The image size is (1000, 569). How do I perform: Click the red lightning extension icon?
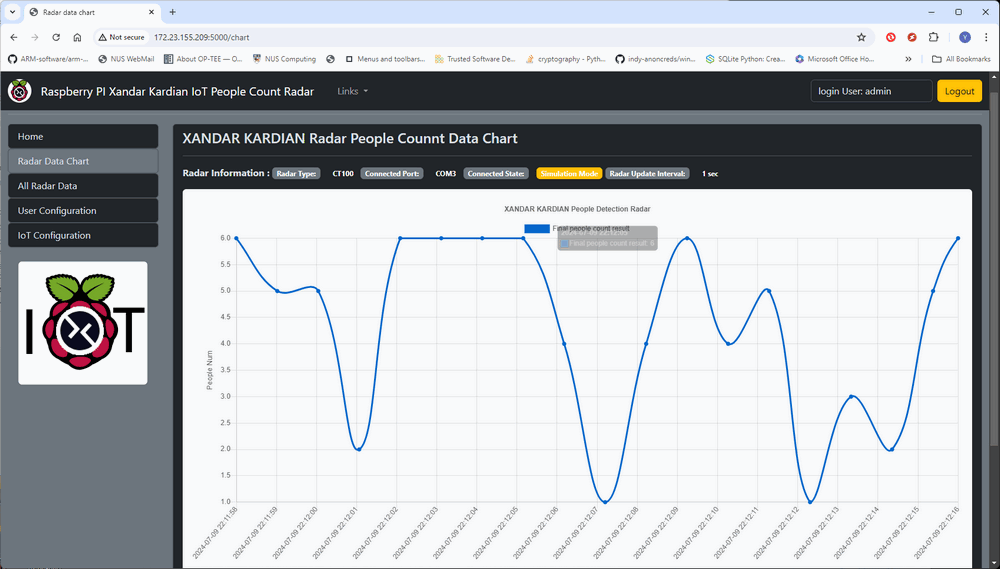tap(912, 38)
